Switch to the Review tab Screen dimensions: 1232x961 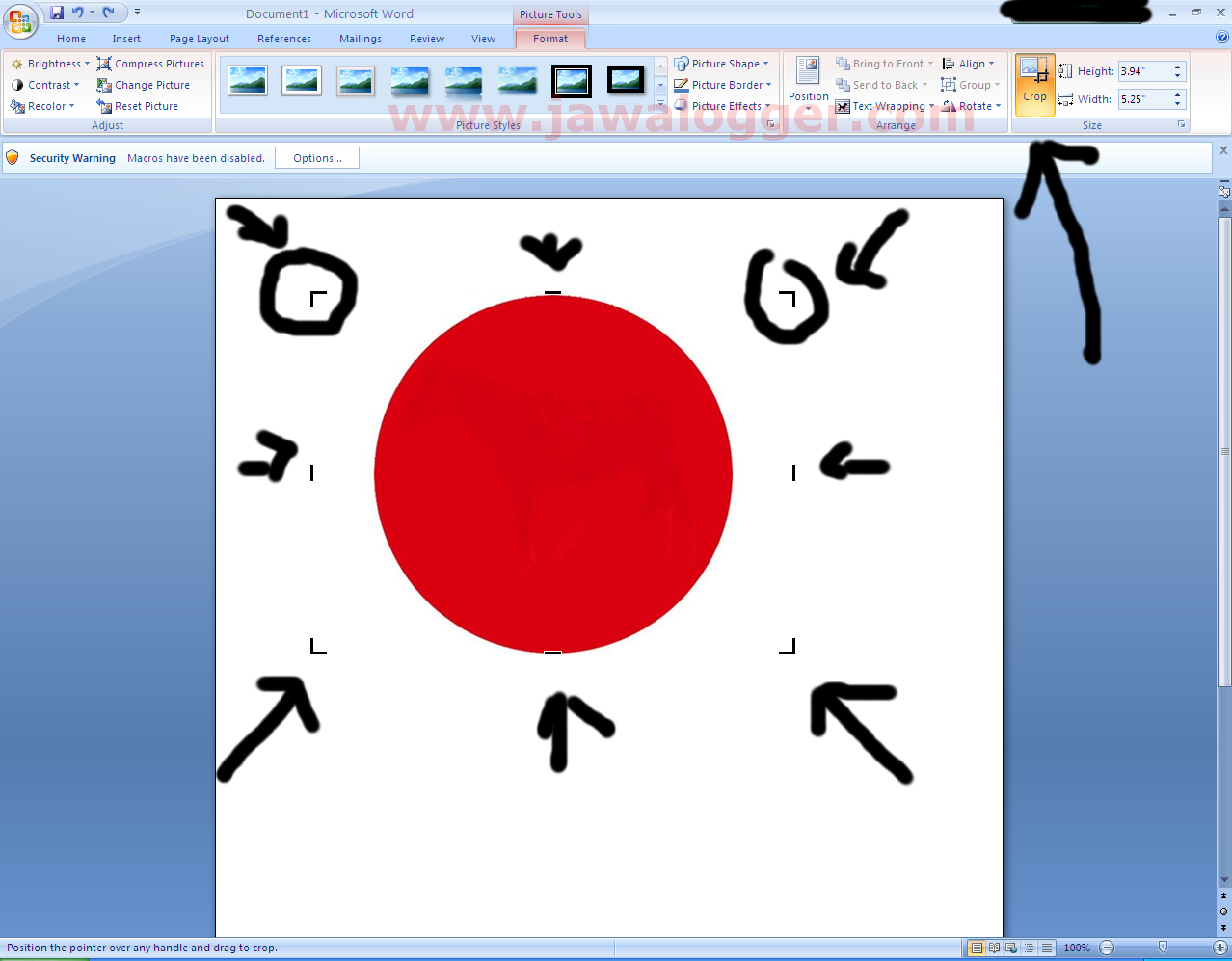coord(427,39)
